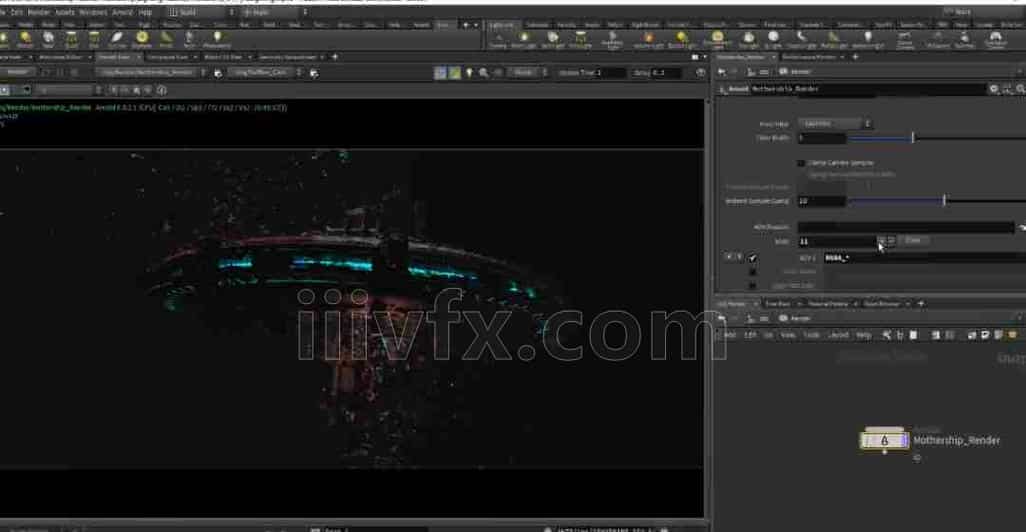Open the Windows menu
The width and height of the screenshot is (1026, 532).
coord(93,12)
